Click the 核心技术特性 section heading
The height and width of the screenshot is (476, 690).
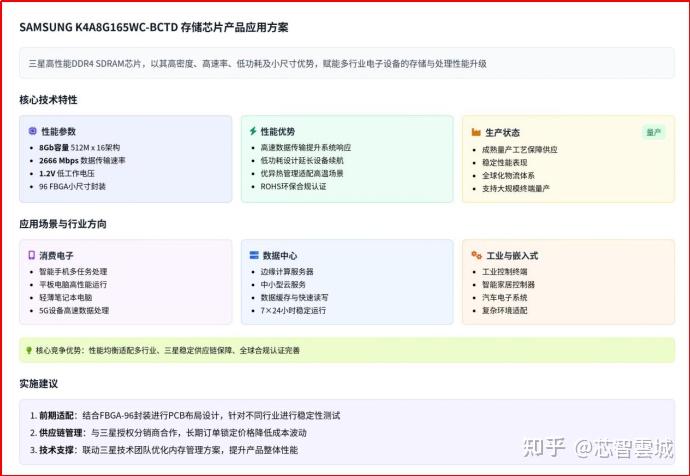48,100
